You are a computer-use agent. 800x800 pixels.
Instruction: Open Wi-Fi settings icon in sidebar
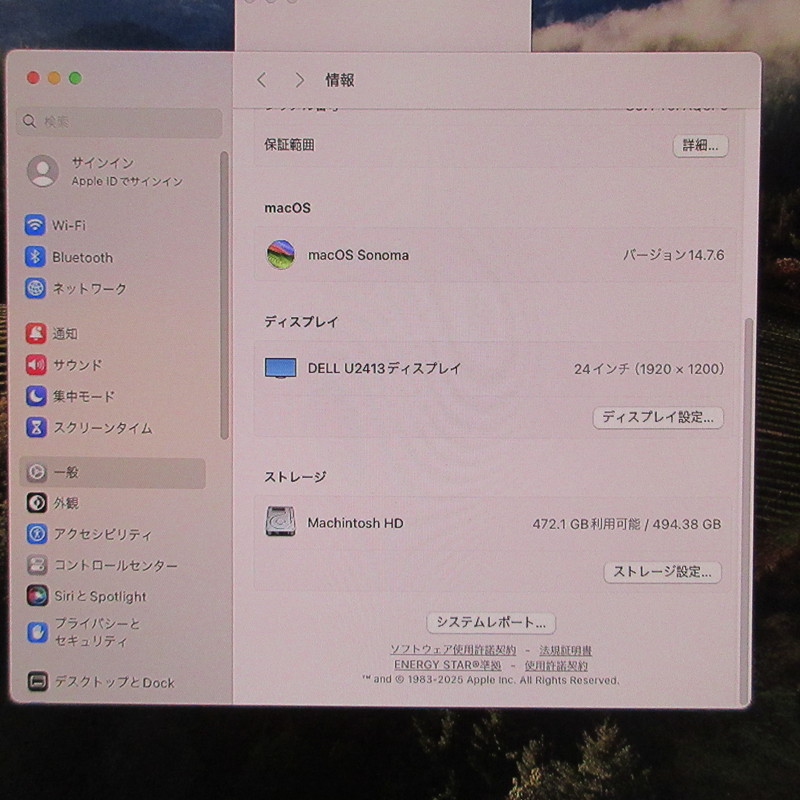[x=35, y=224]
